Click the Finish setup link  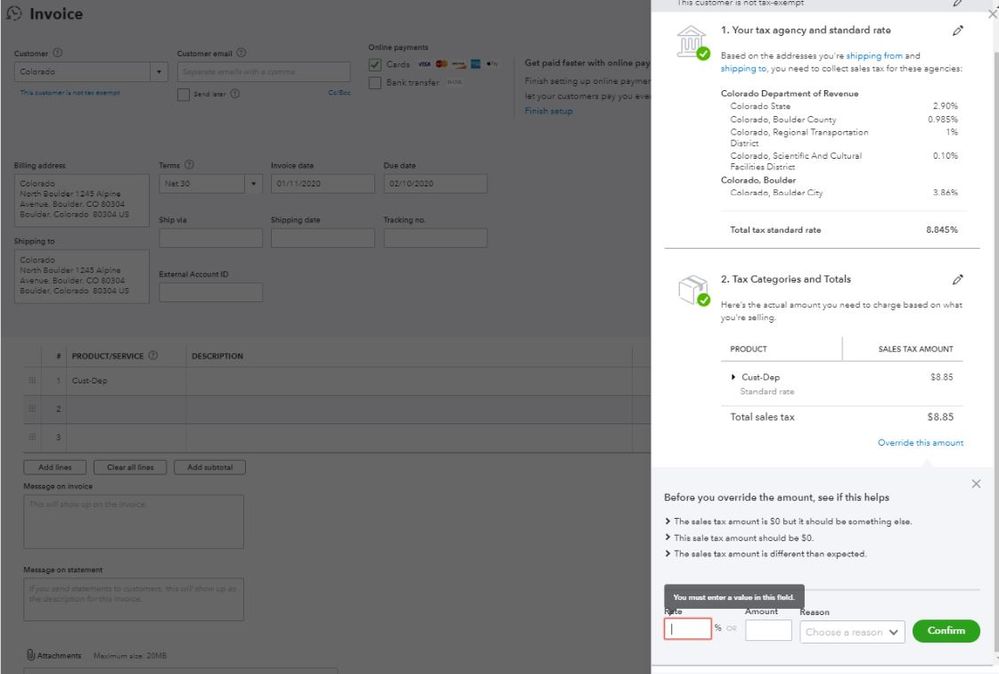pos(549,111)
